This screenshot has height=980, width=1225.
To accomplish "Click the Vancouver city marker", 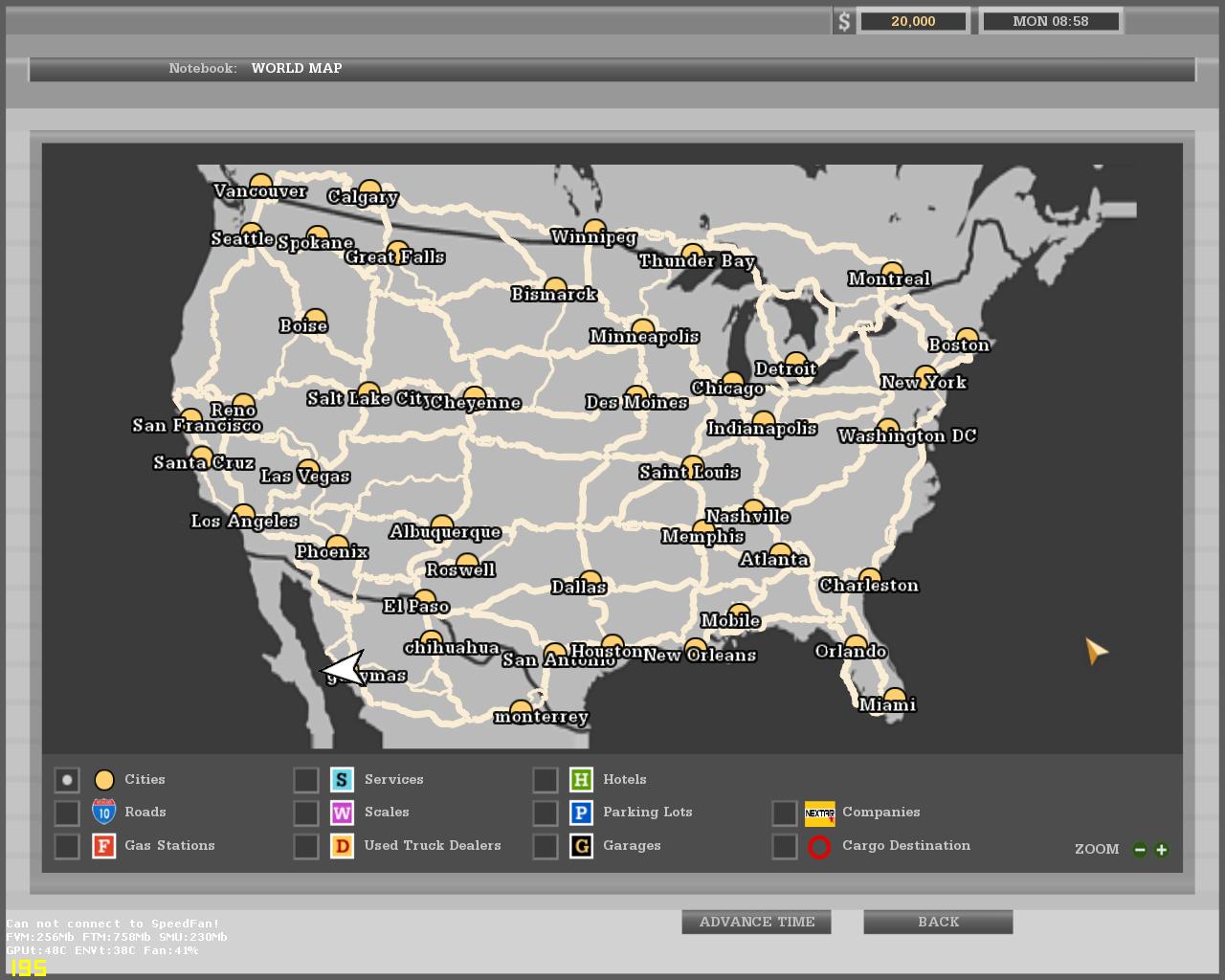I will point(260,183).
